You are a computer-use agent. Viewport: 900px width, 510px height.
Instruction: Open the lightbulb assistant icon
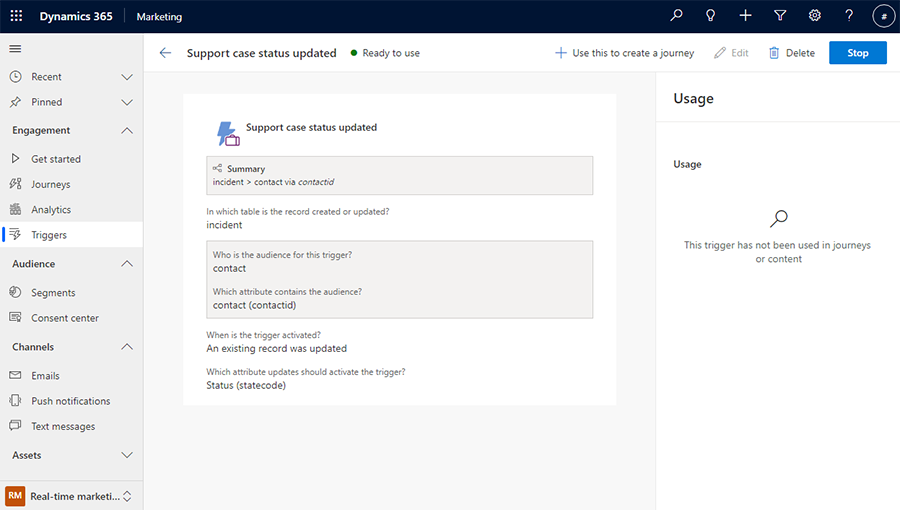[711, 16]
